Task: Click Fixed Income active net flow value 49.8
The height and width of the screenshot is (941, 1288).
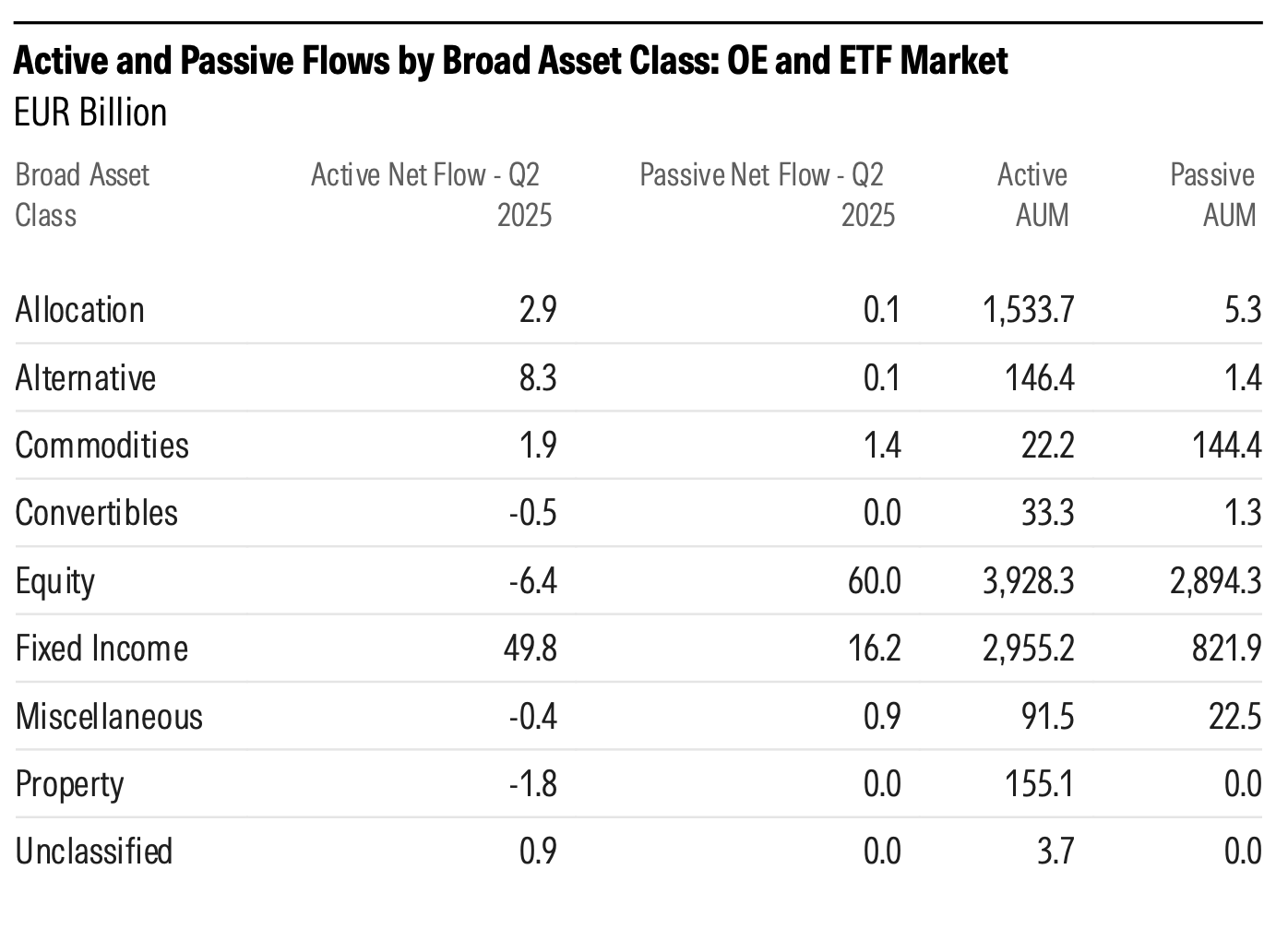Action: click(531, 649)
